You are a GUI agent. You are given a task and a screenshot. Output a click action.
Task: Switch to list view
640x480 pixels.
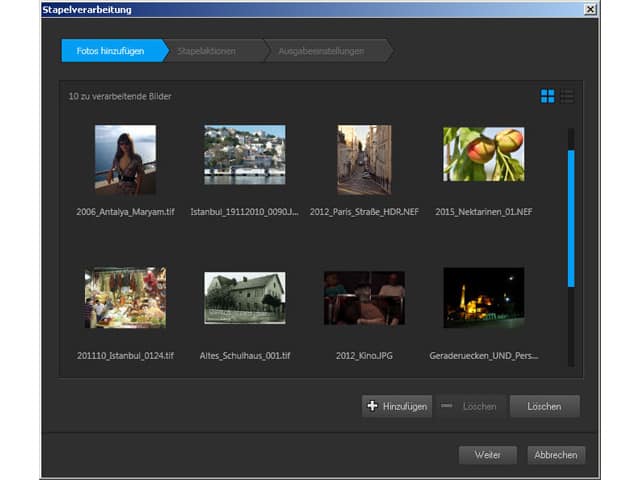point(567,96)
